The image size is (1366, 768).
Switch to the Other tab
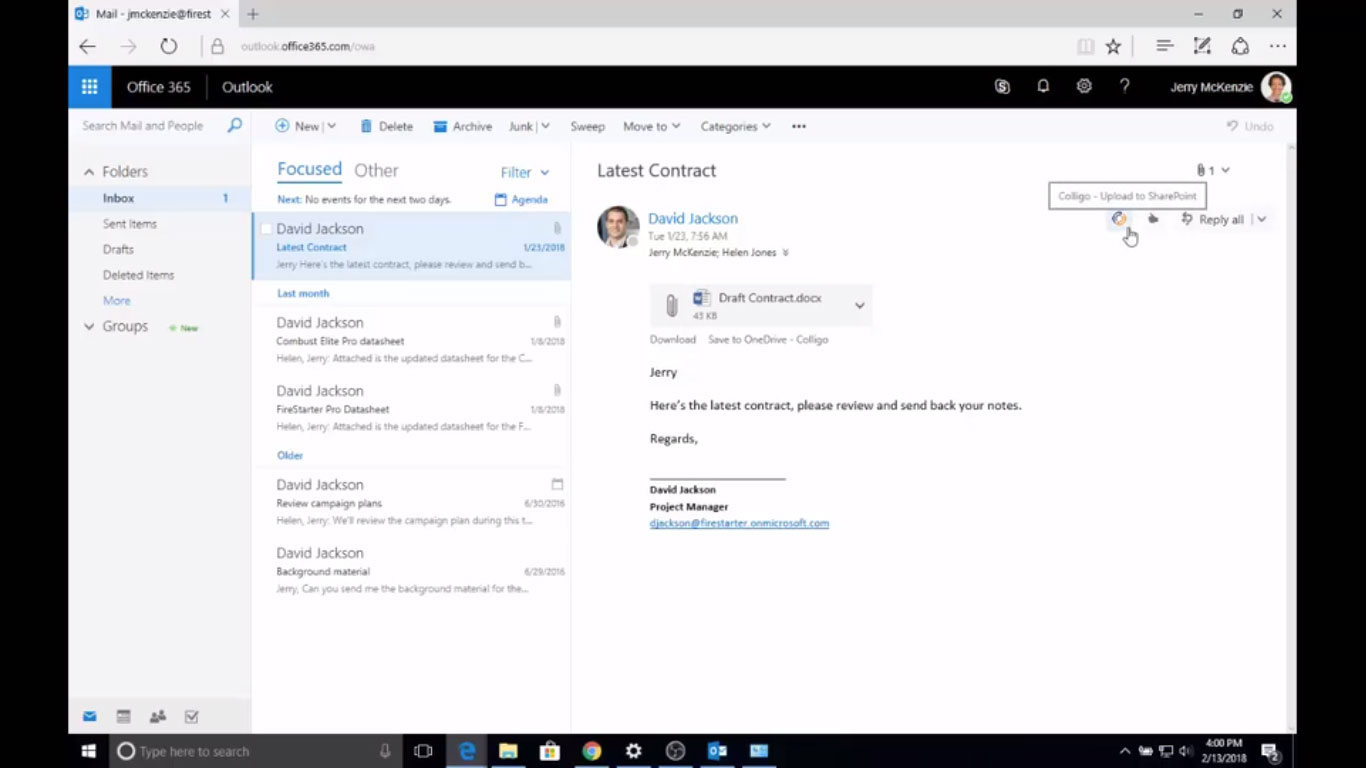376,171
